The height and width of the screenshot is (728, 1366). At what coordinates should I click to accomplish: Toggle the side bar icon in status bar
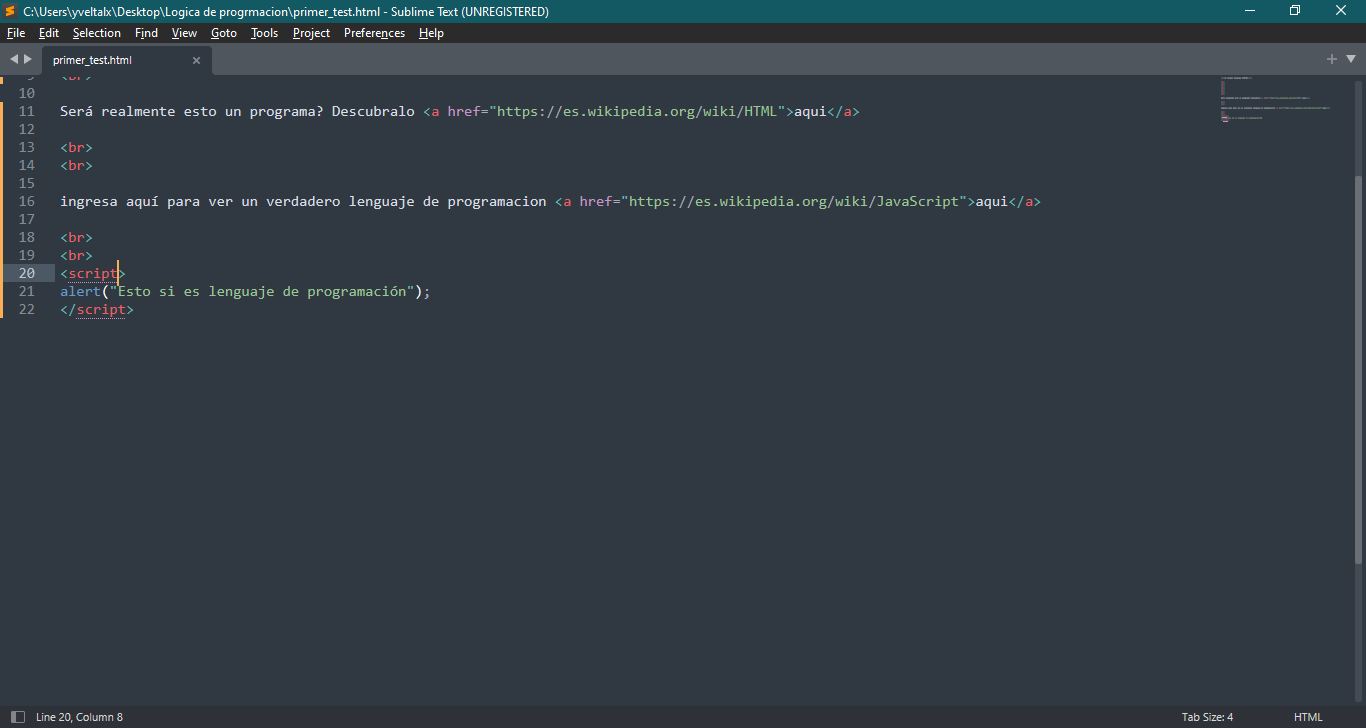pos(17,716)
